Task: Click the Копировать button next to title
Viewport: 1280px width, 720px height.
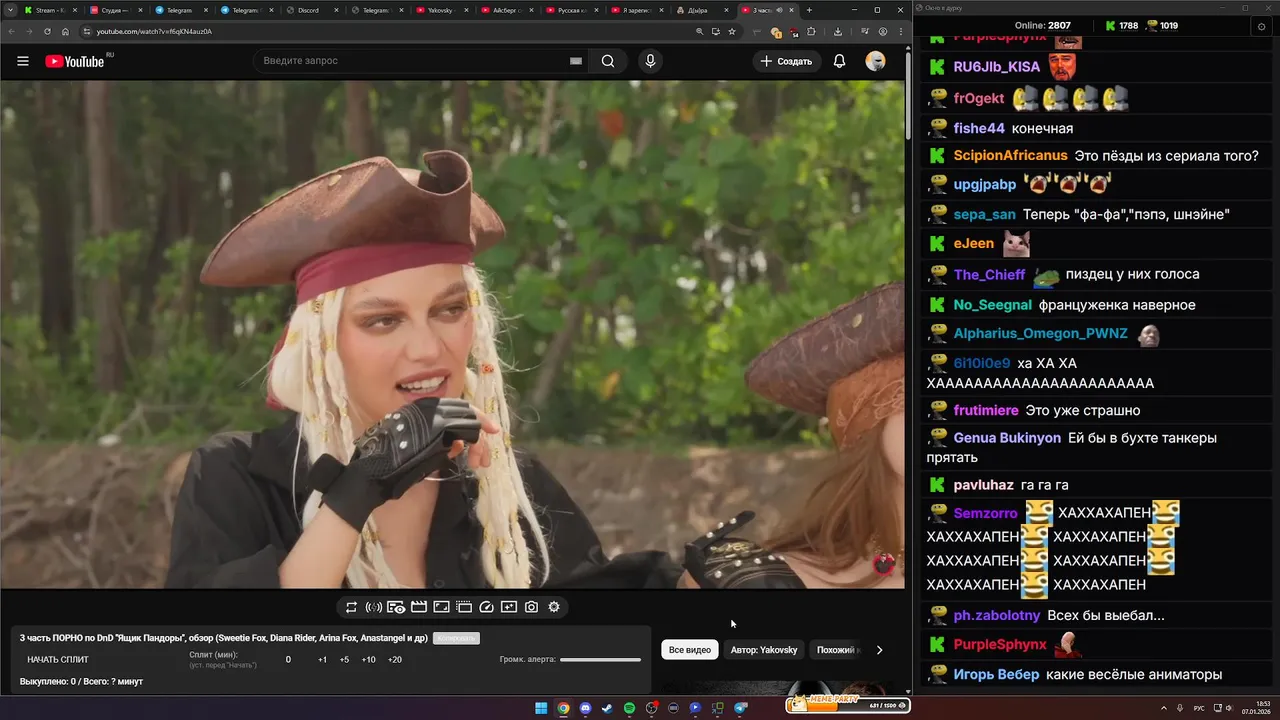Action: click(456, 638)
